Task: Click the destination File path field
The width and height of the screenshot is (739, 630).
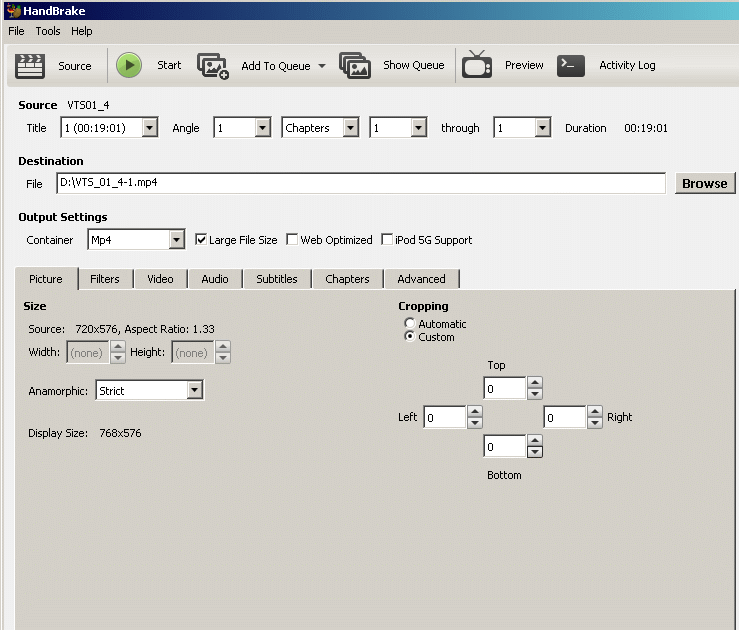Action: pos(361,183)
